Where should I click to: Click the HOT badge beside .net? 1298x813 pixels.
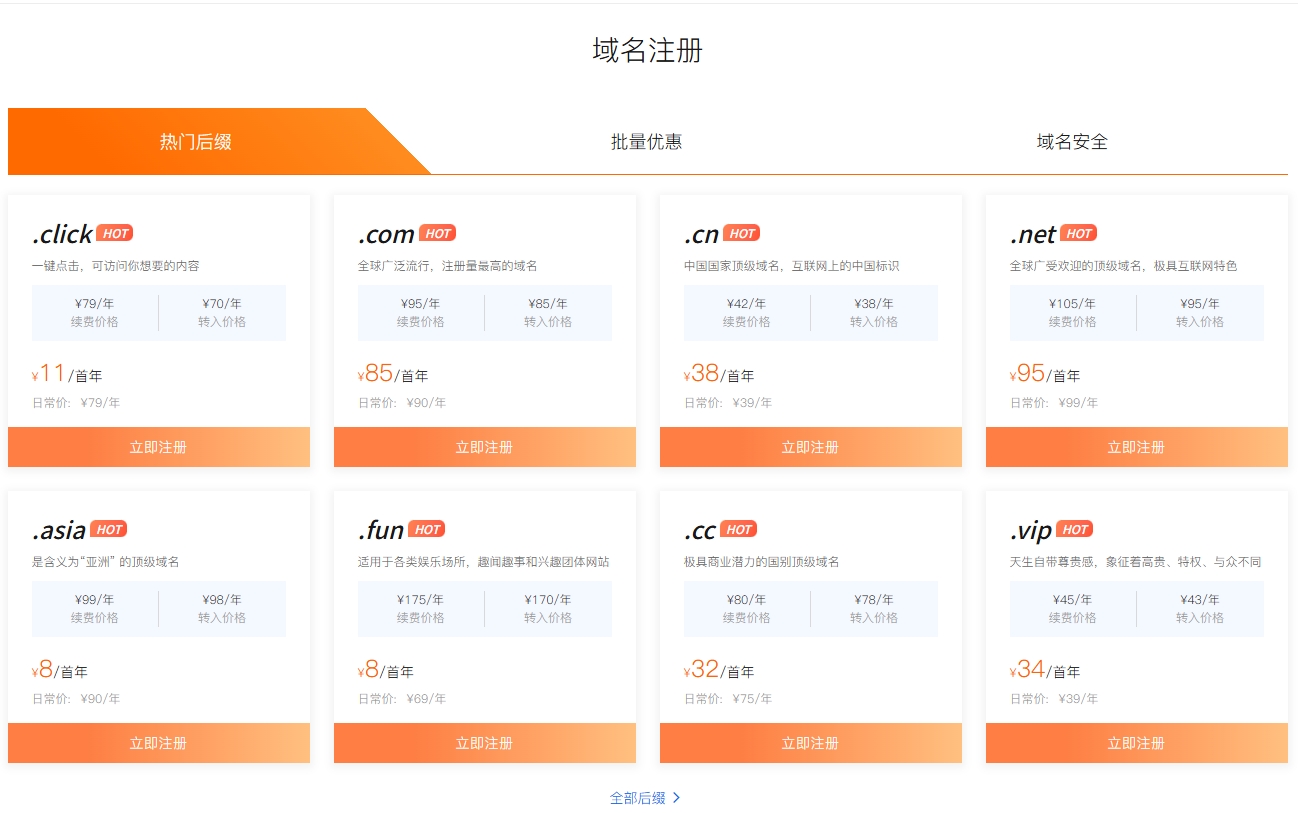1078,233
